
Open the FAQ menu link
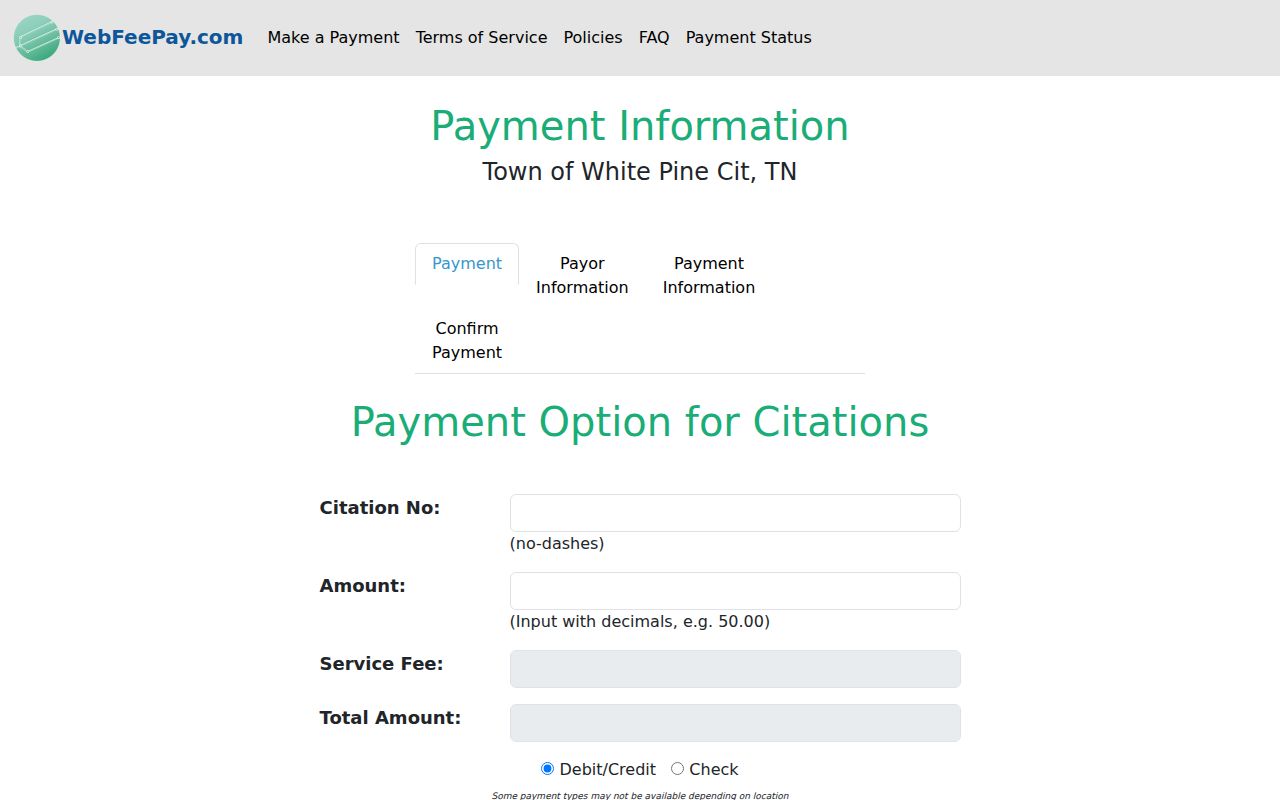[654, 37]
